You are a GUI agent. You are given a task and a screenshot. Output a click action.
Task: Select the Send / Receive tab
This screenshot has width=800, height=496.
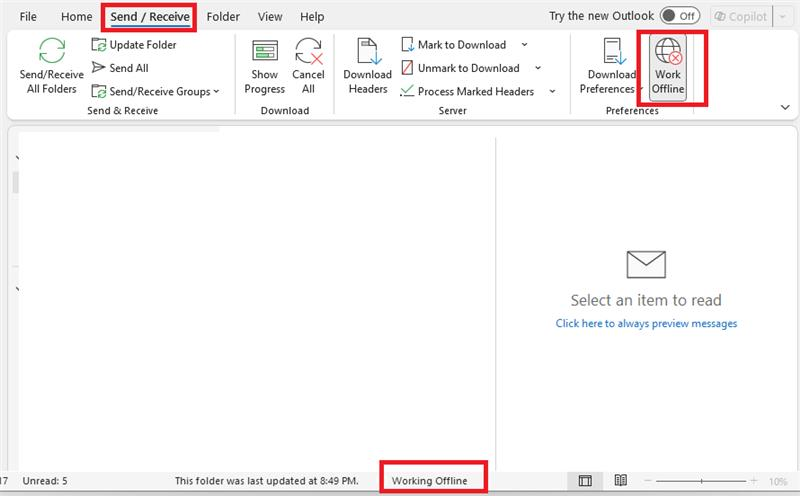[x=149, y=17]
